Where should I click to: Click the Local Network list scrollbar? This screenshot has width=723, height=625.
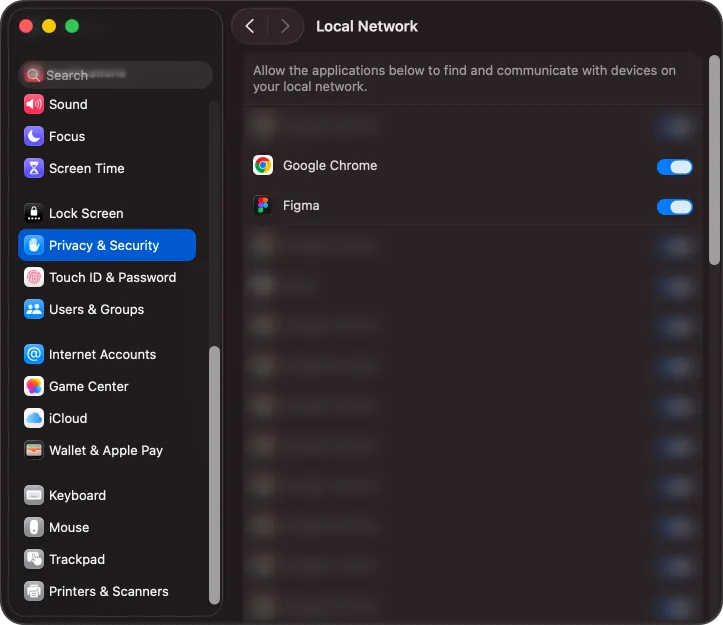(714, 160)
